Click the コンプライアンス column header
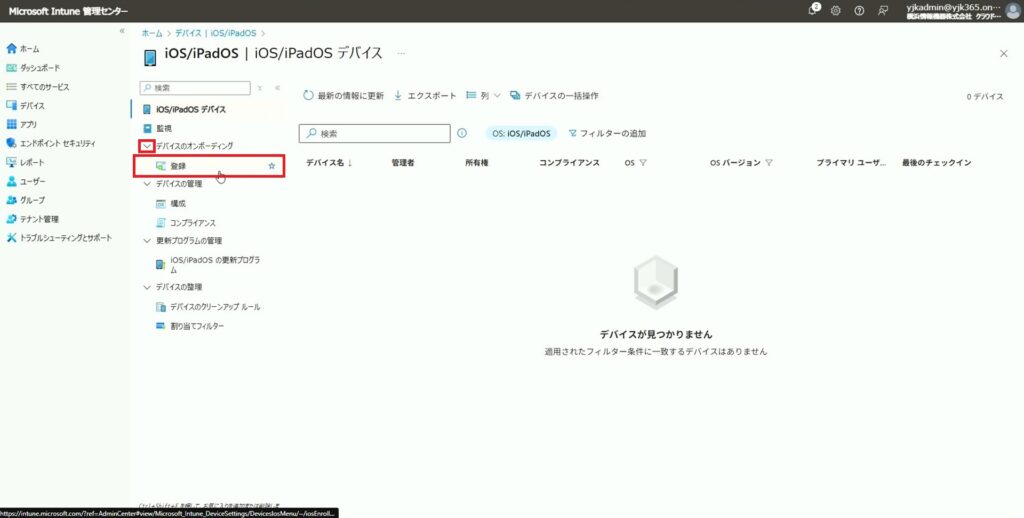This screenshot has height=518, width=1024. (569, 163)
